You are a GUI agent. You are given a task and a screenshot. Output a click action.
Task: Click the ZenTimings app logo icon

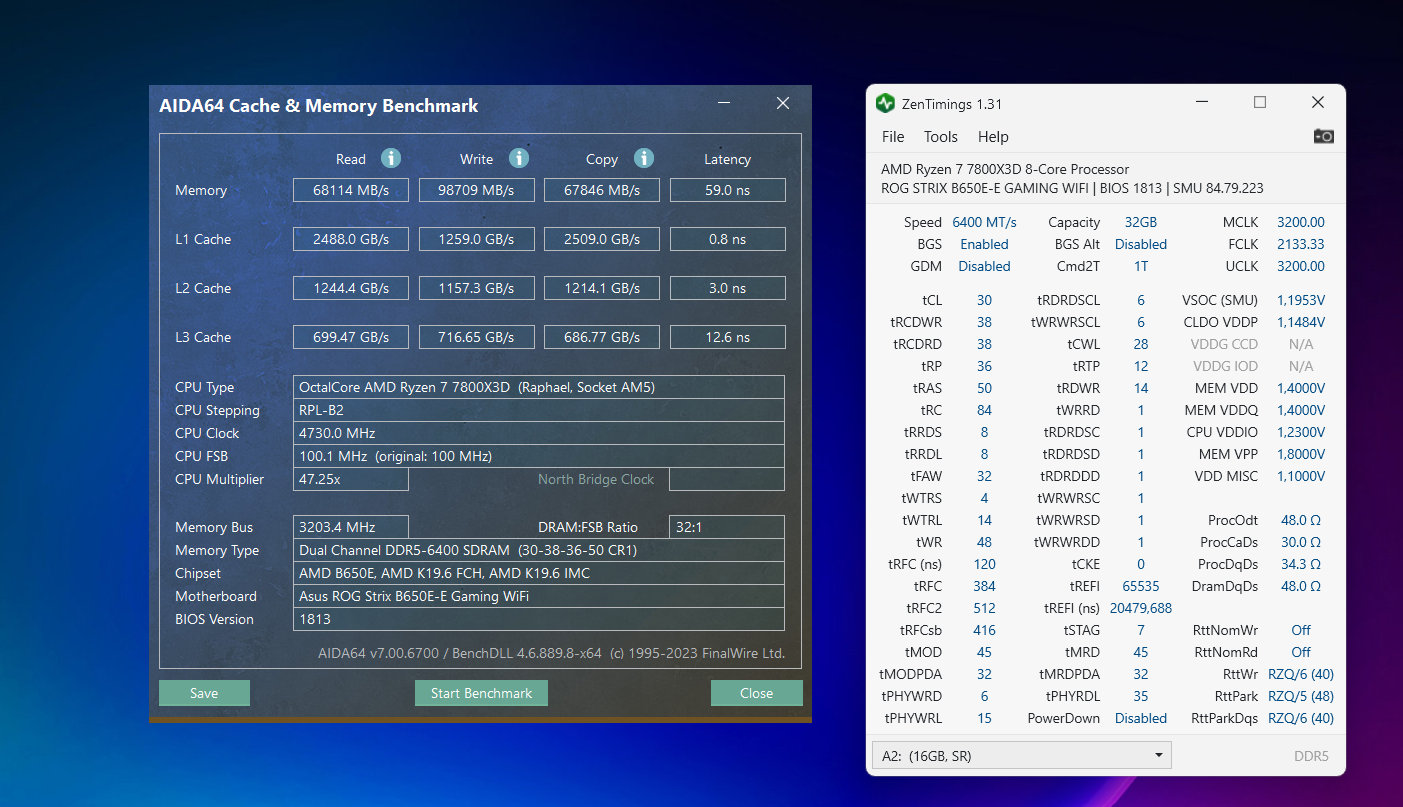(x=885, y=103)
